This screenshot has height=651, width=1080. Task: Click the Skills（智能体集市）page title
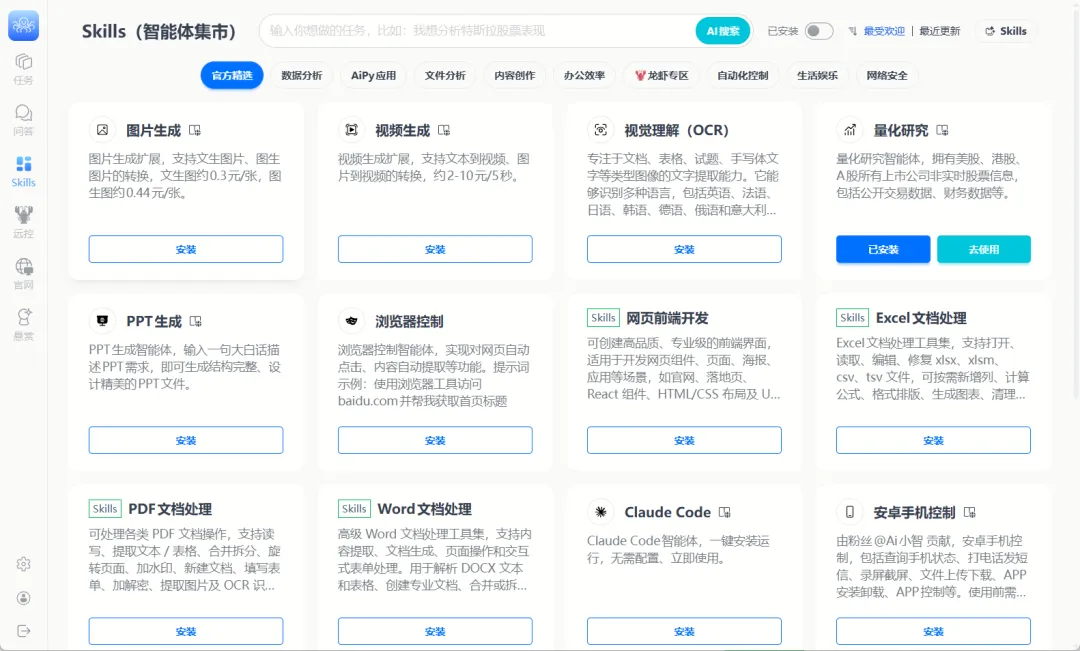159,31
